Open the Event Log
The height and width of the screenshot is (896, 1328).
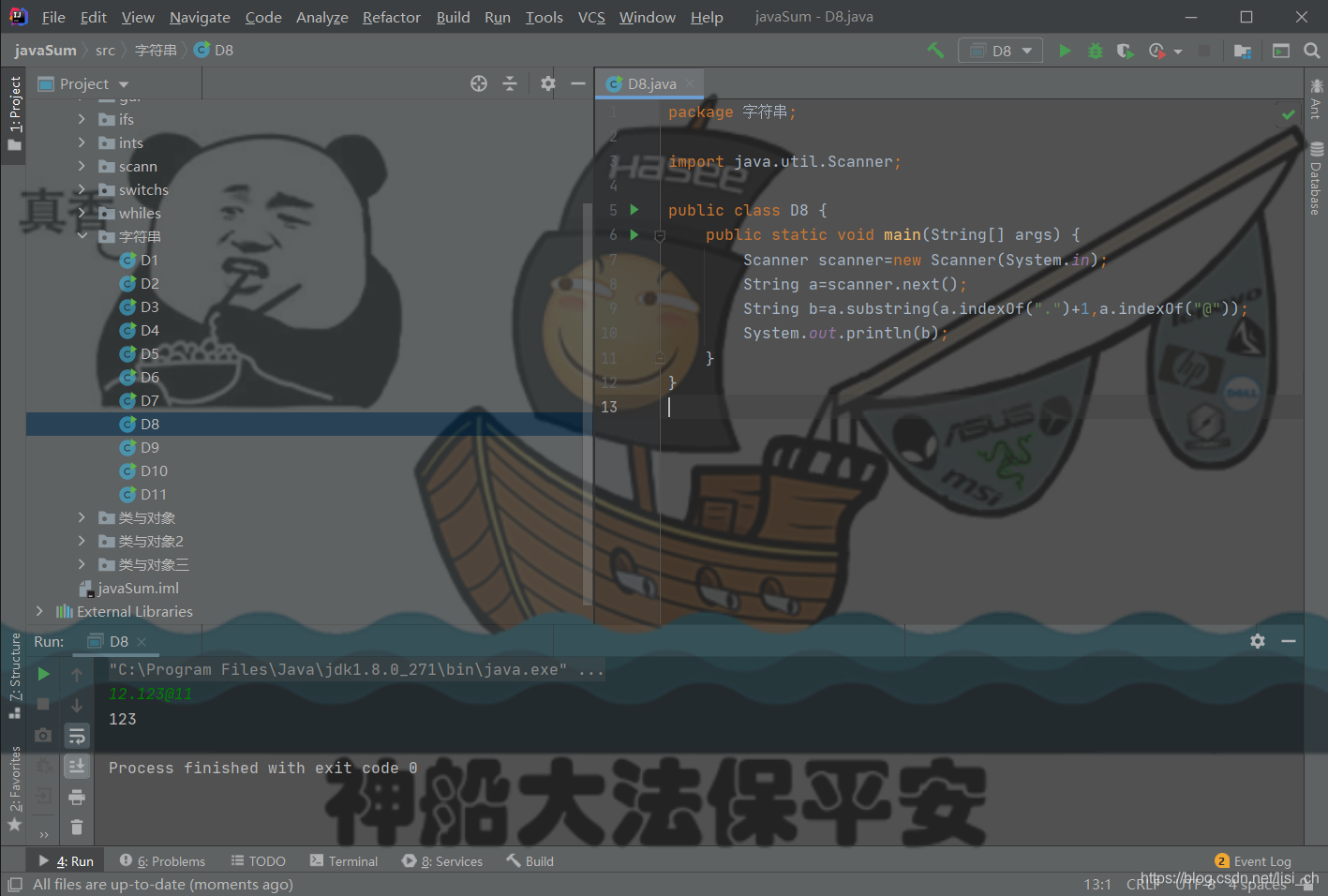(x=1253, y=860)
